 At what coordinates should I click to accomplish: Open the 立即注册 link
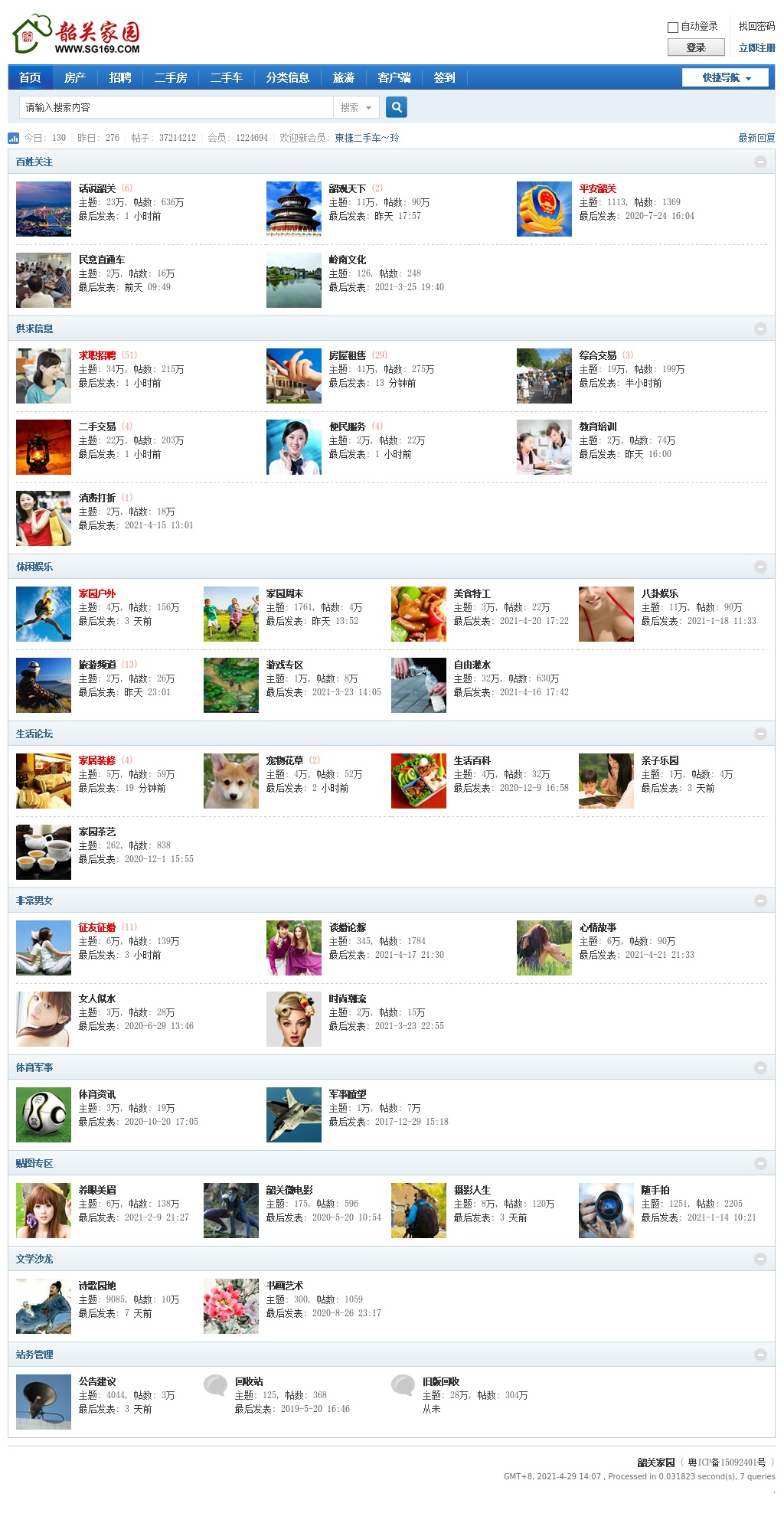756,47
